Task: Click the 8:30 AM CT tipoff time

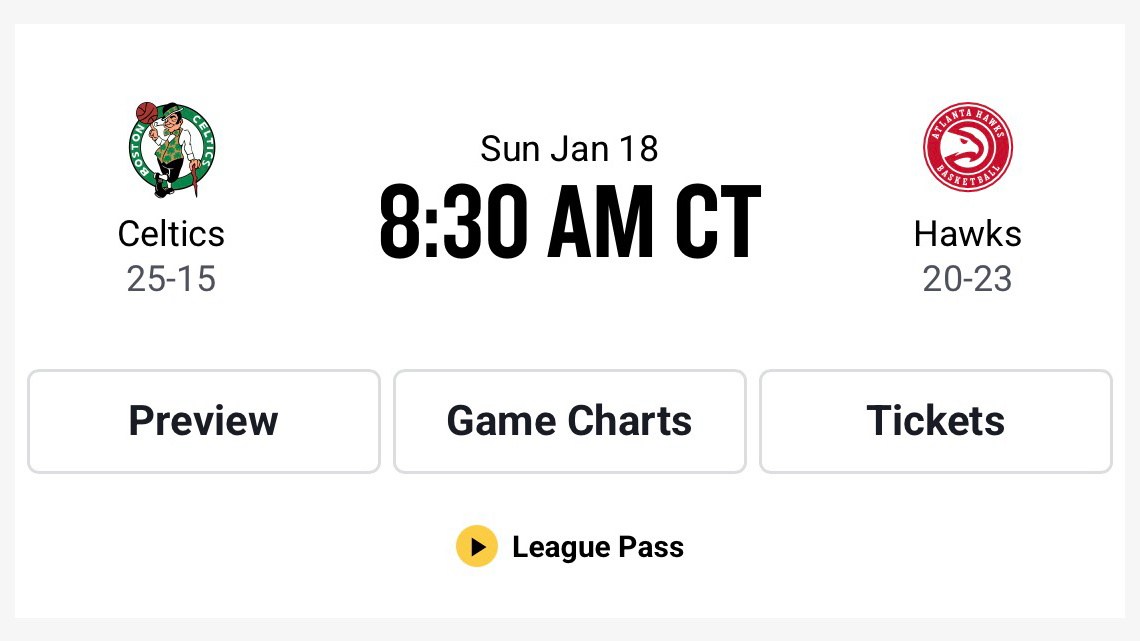Action: (569, 220)
